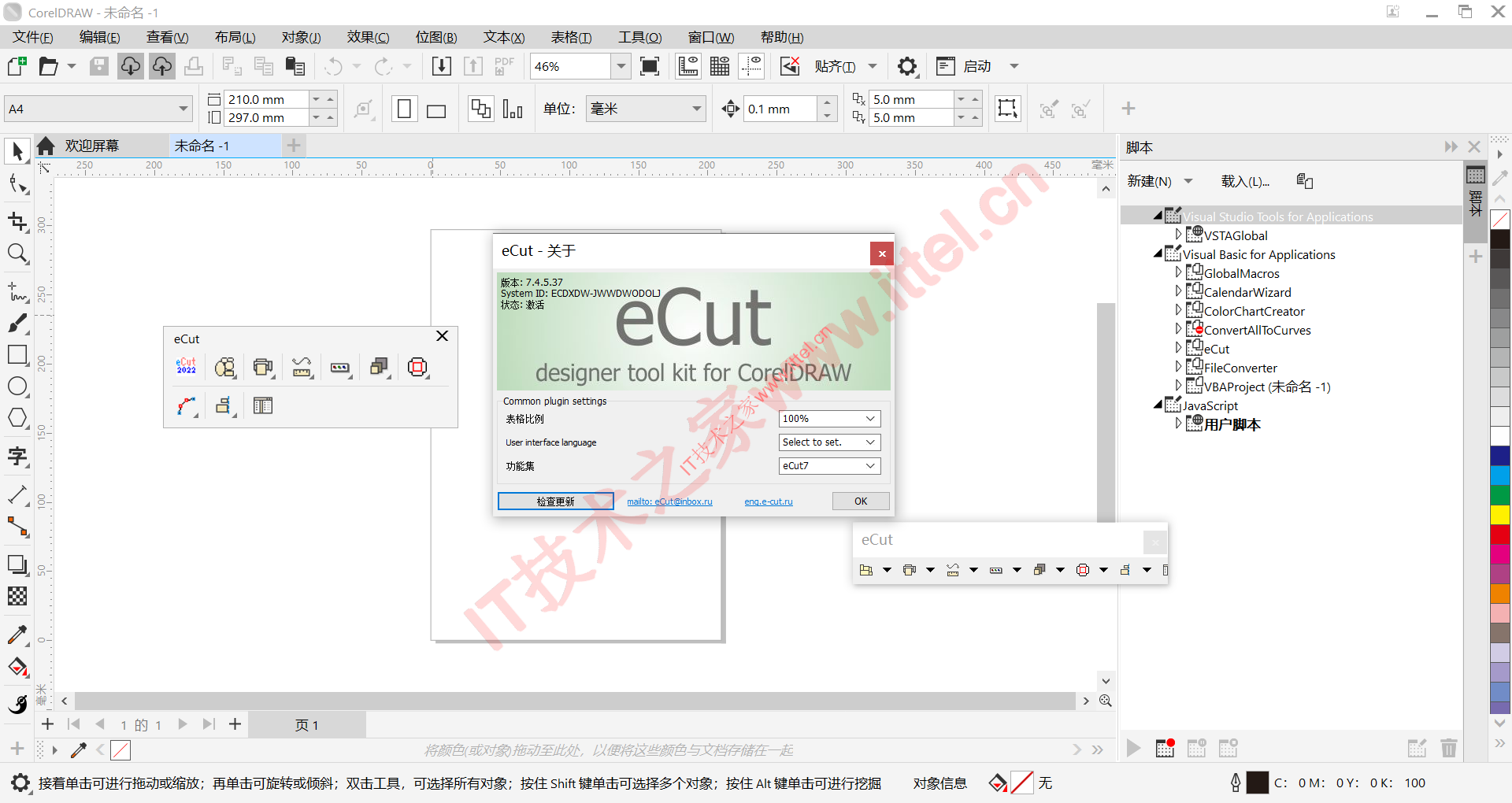Image resolution: width=1512 pixels, height=803 pixels.
Task: Pick the green swatch in color palette
Action: point(1500,495)
